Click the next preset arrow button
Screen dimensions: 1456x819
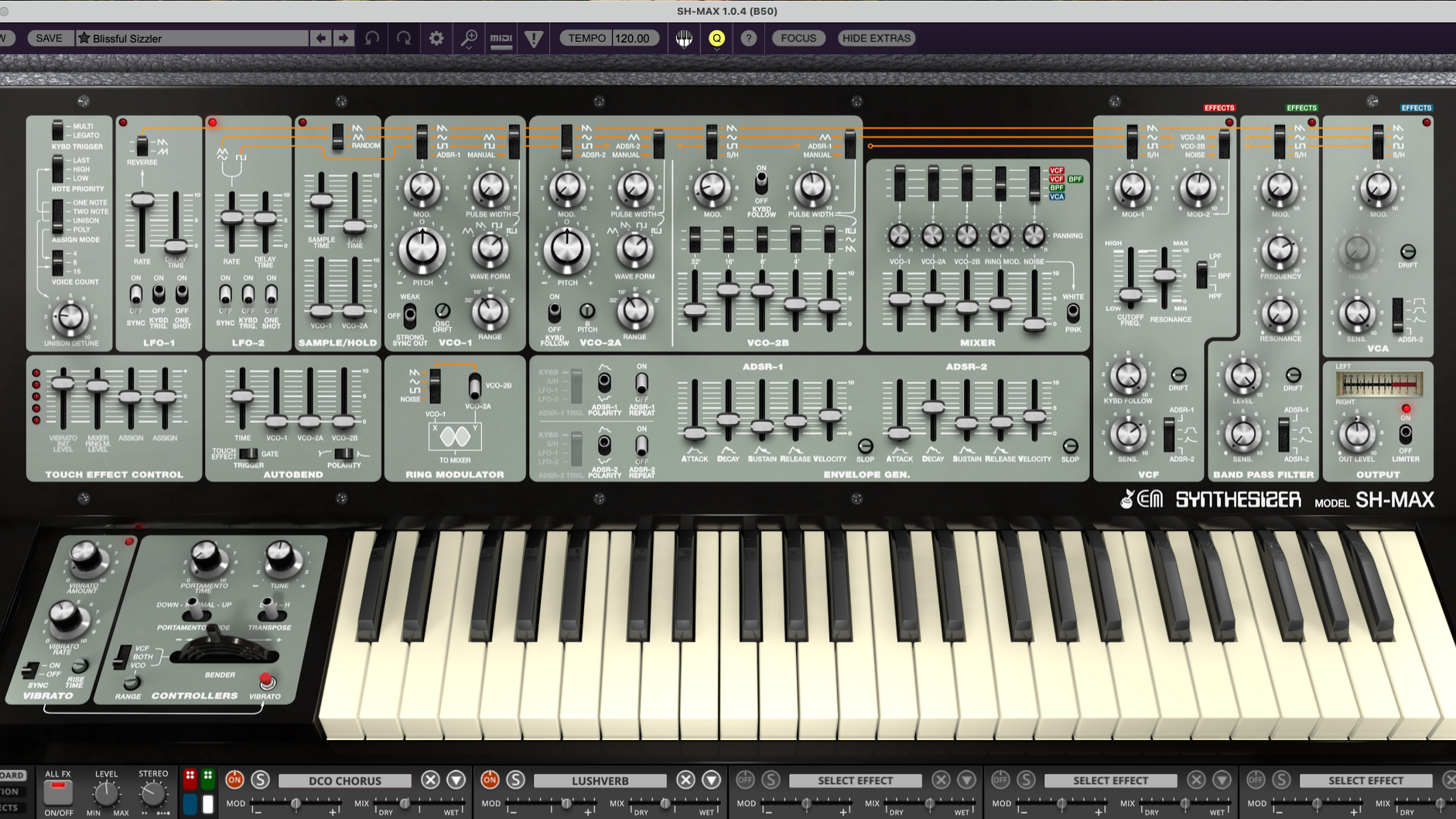point(343,38)
